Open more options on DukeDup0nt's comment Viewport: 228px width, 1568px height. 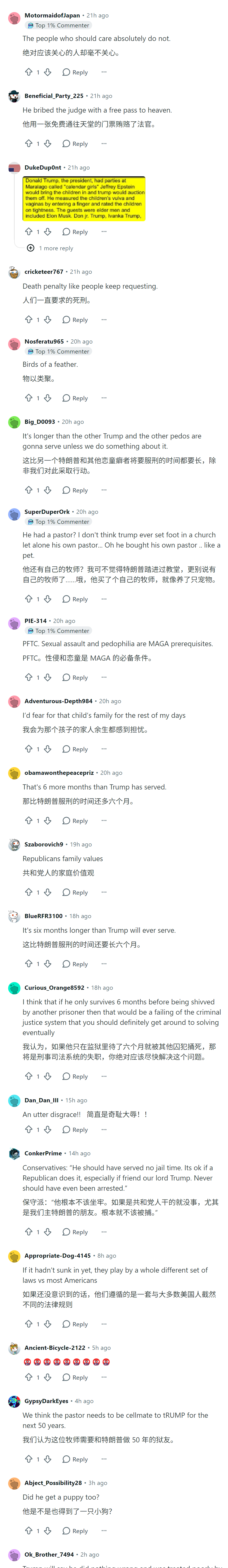104,232
